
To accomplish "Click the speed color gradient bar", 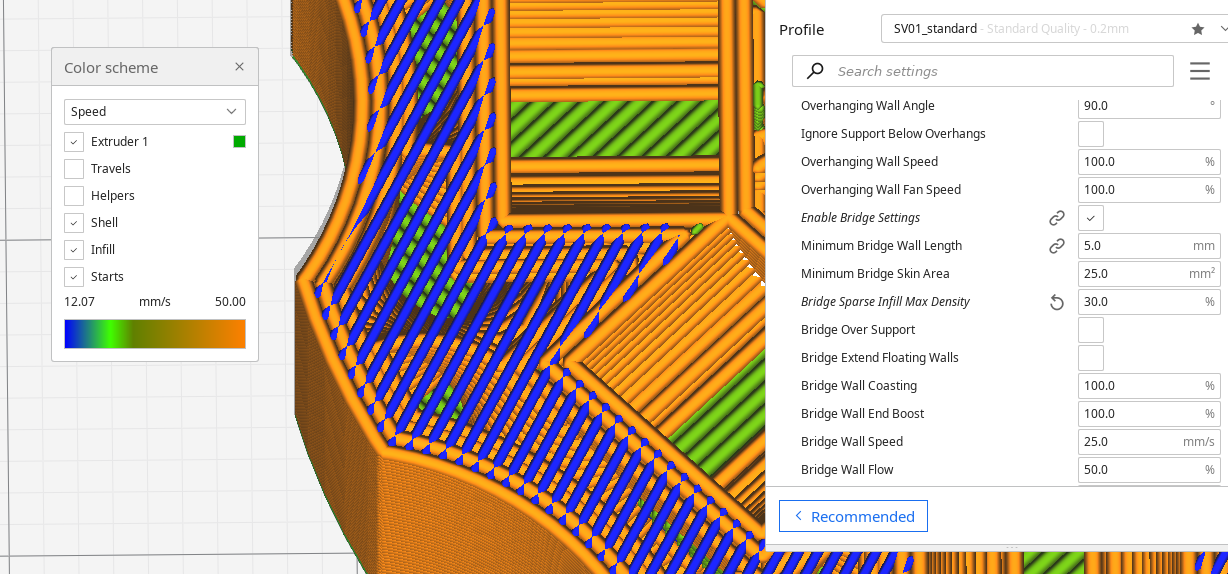I will tap(155, 334).
